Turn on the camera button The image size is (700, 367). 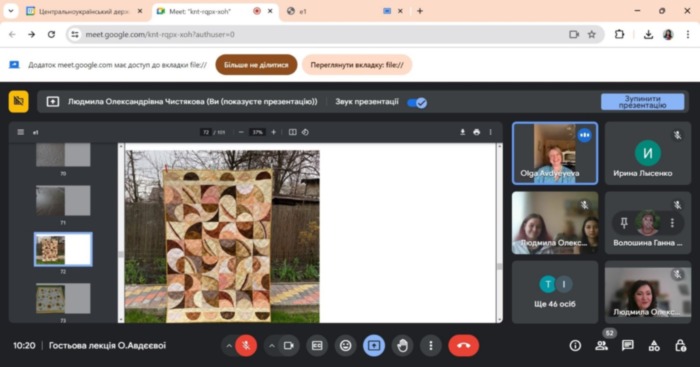[x=288, y=346]
